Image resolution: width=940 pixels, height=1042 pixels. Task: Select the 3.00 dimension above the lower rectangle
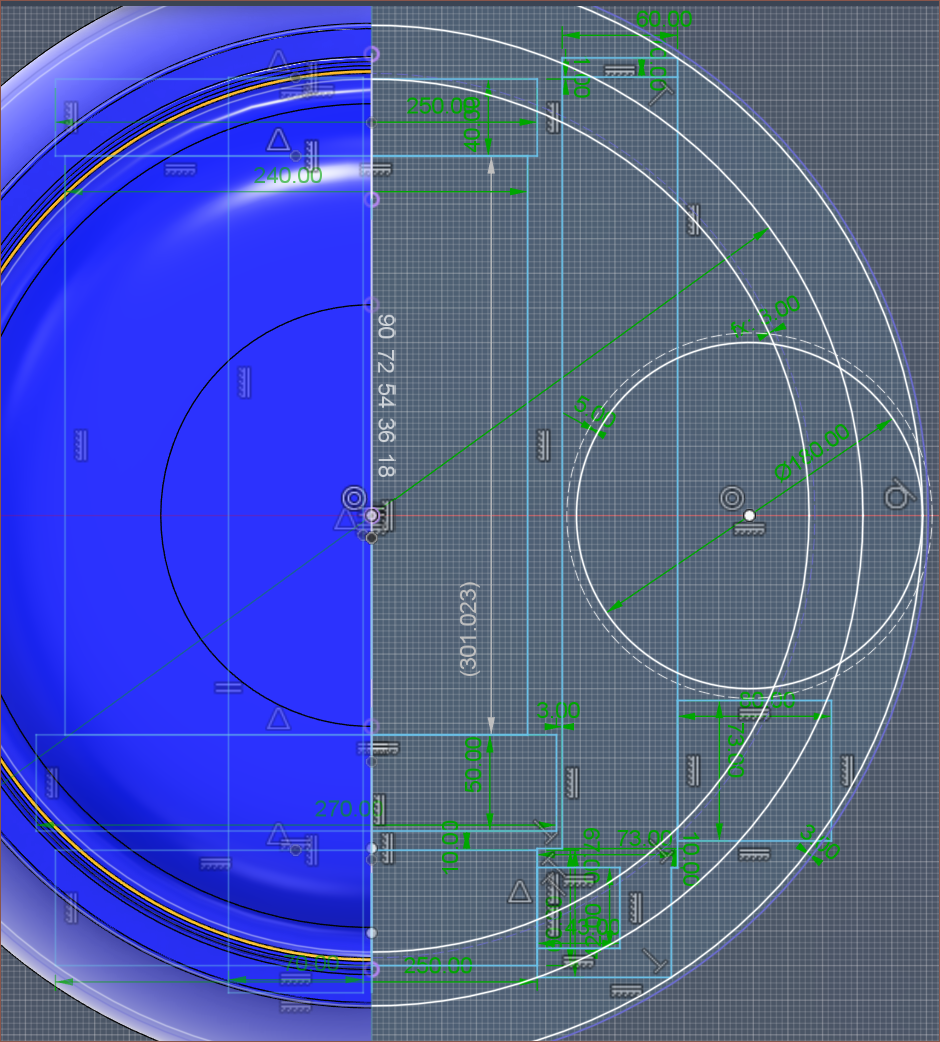(x=558, y=712)
